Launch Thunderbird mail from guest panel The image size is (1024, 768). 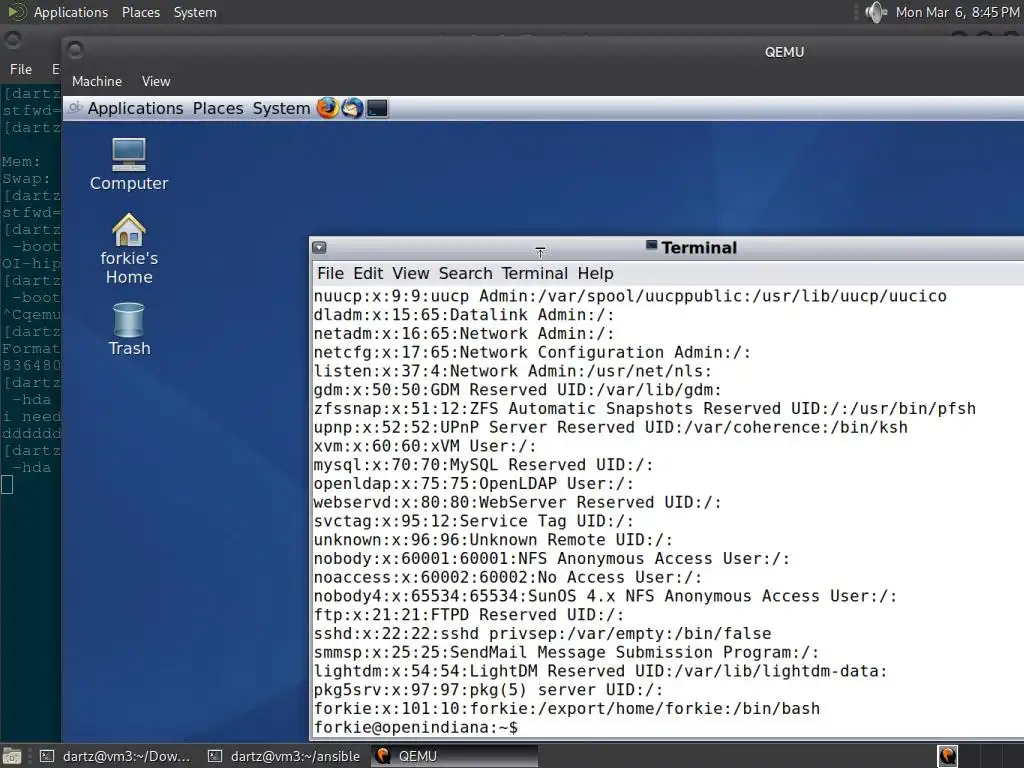352,108
